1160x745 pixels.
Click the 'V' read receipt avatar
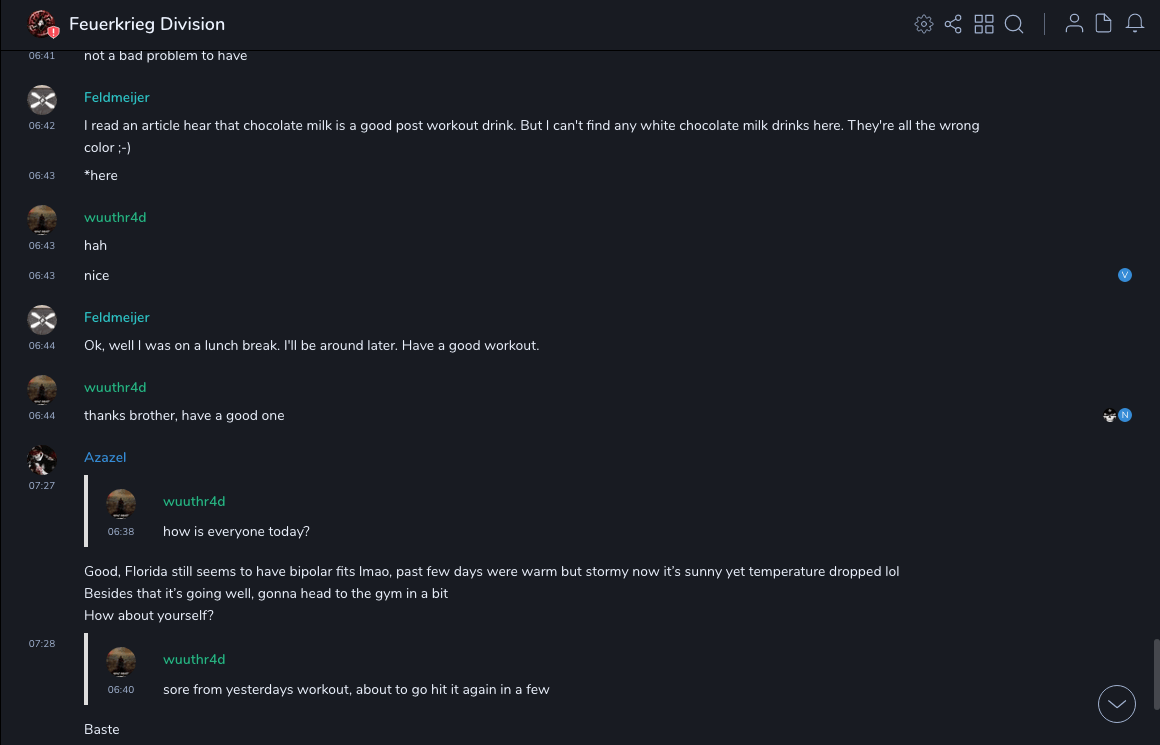click(x=1125, y=275)
